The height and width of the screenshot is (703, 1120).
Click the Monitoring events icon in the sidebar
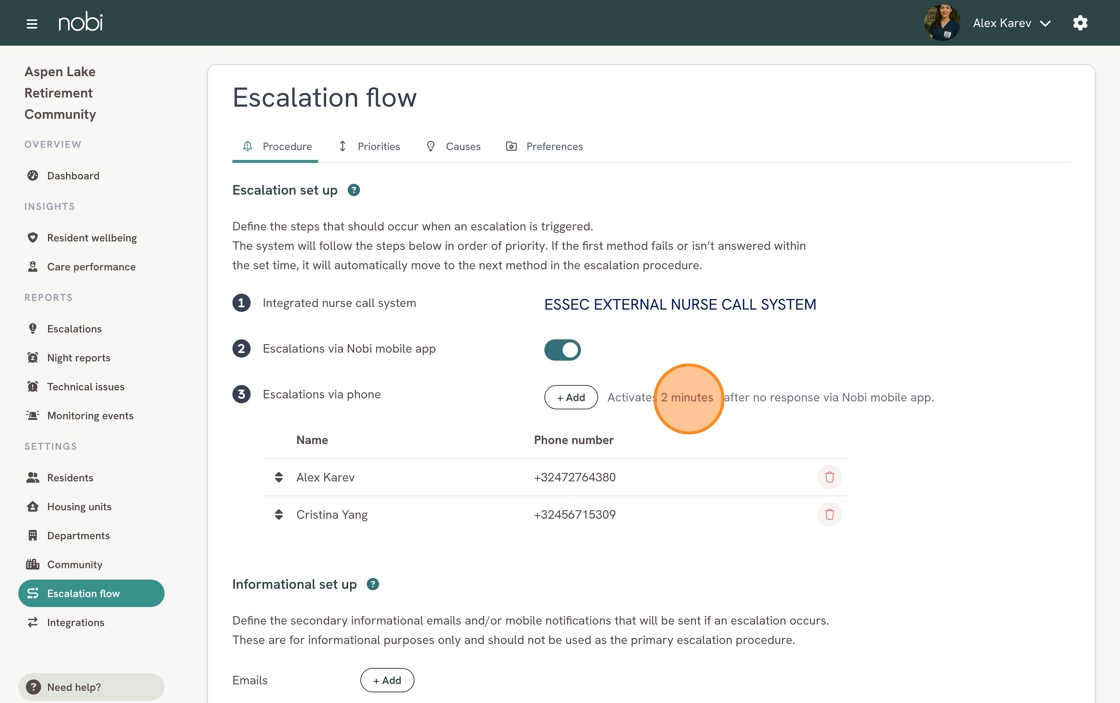click(x=32, y=416)
